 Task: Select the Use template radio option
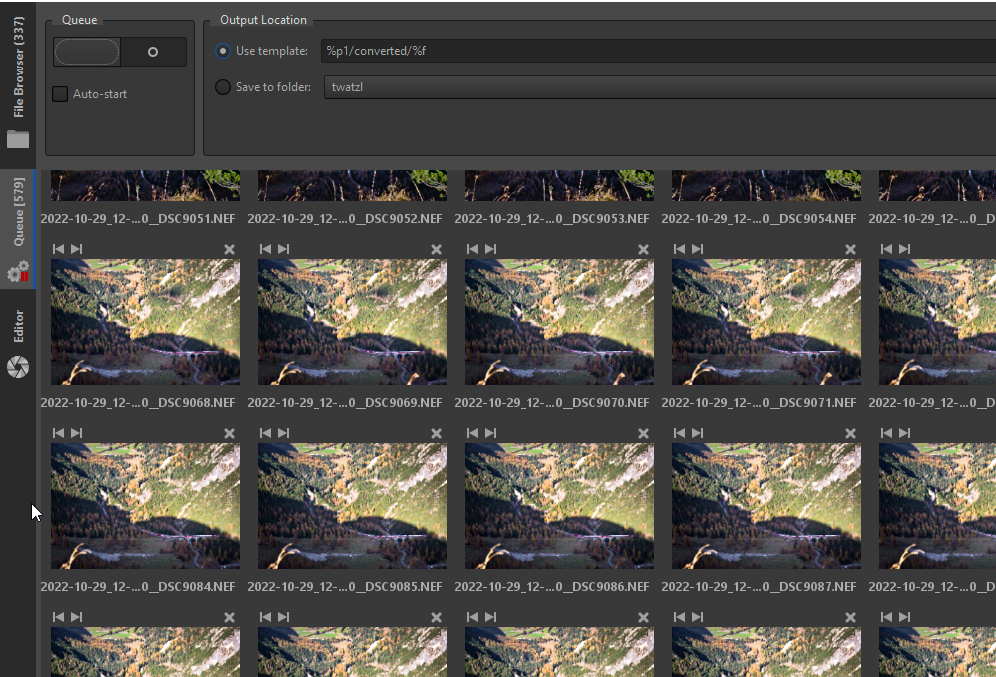point(223,51)
